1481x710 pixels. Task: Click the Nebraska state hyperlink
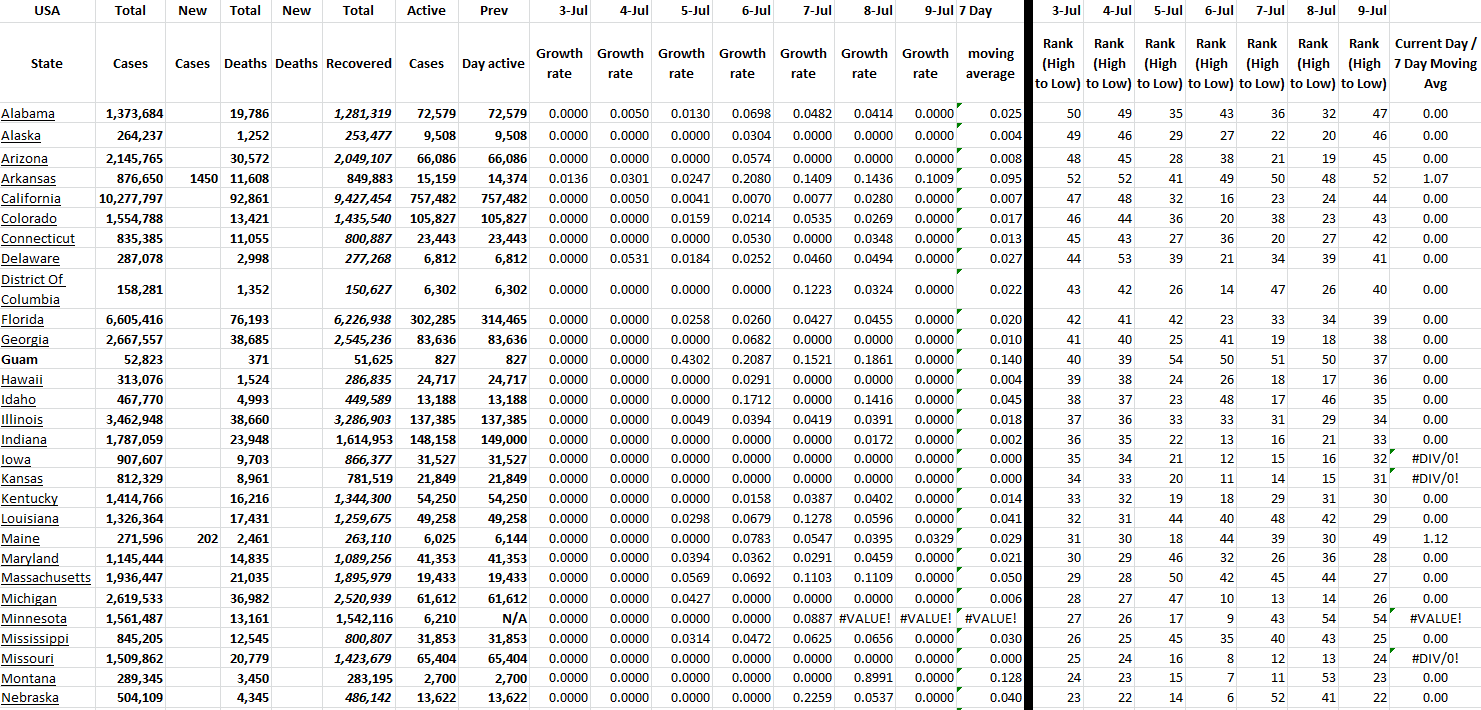30,698
